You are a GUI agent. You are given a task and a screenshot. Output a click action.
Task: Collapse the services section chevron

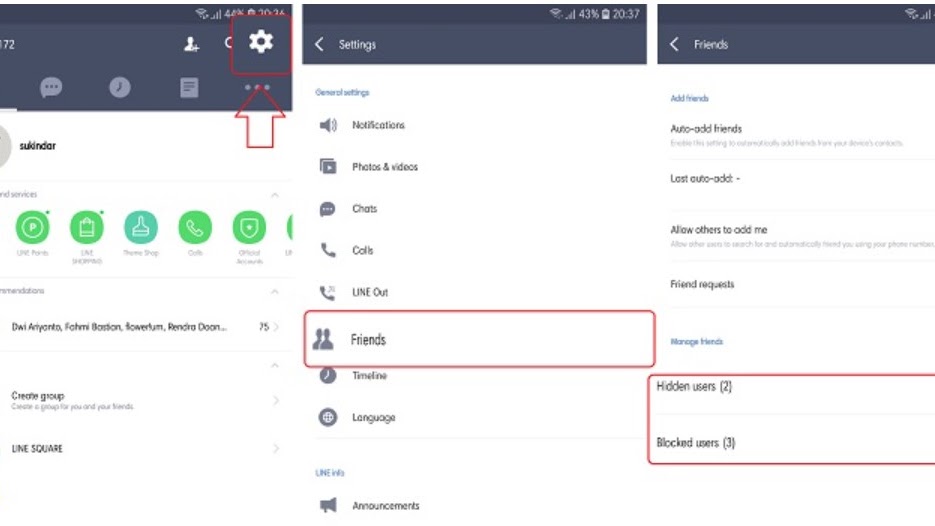(275, 195)
